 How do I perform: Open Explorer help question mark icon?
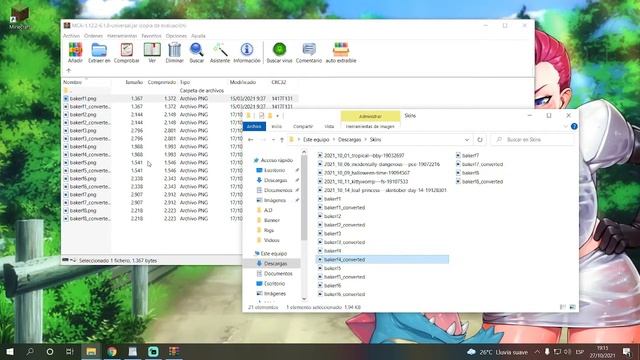pos(574,127)
